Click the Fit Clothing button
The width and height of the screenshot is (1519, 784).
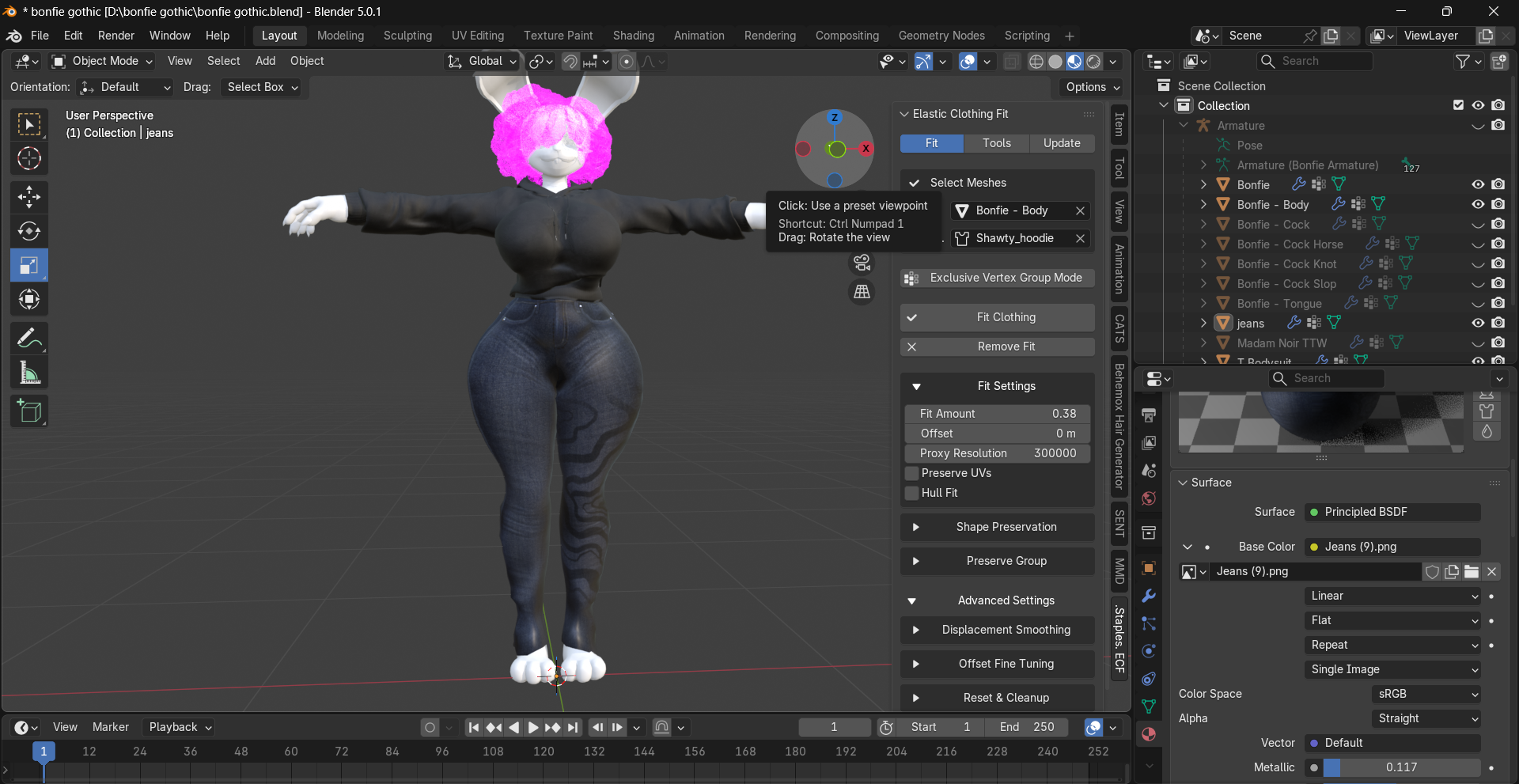click(x=998, y=317)
